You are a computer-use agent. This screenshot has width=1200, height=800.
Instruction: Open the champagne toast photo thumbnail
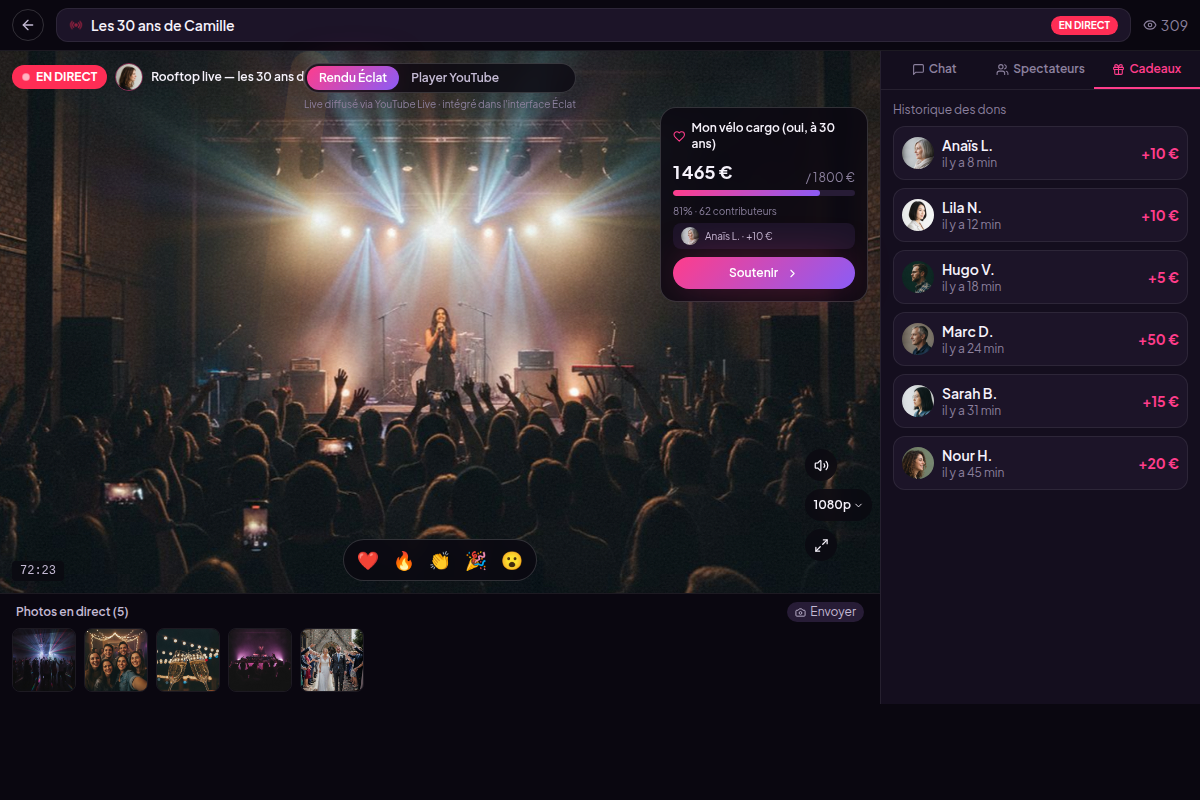coord(188,660)
